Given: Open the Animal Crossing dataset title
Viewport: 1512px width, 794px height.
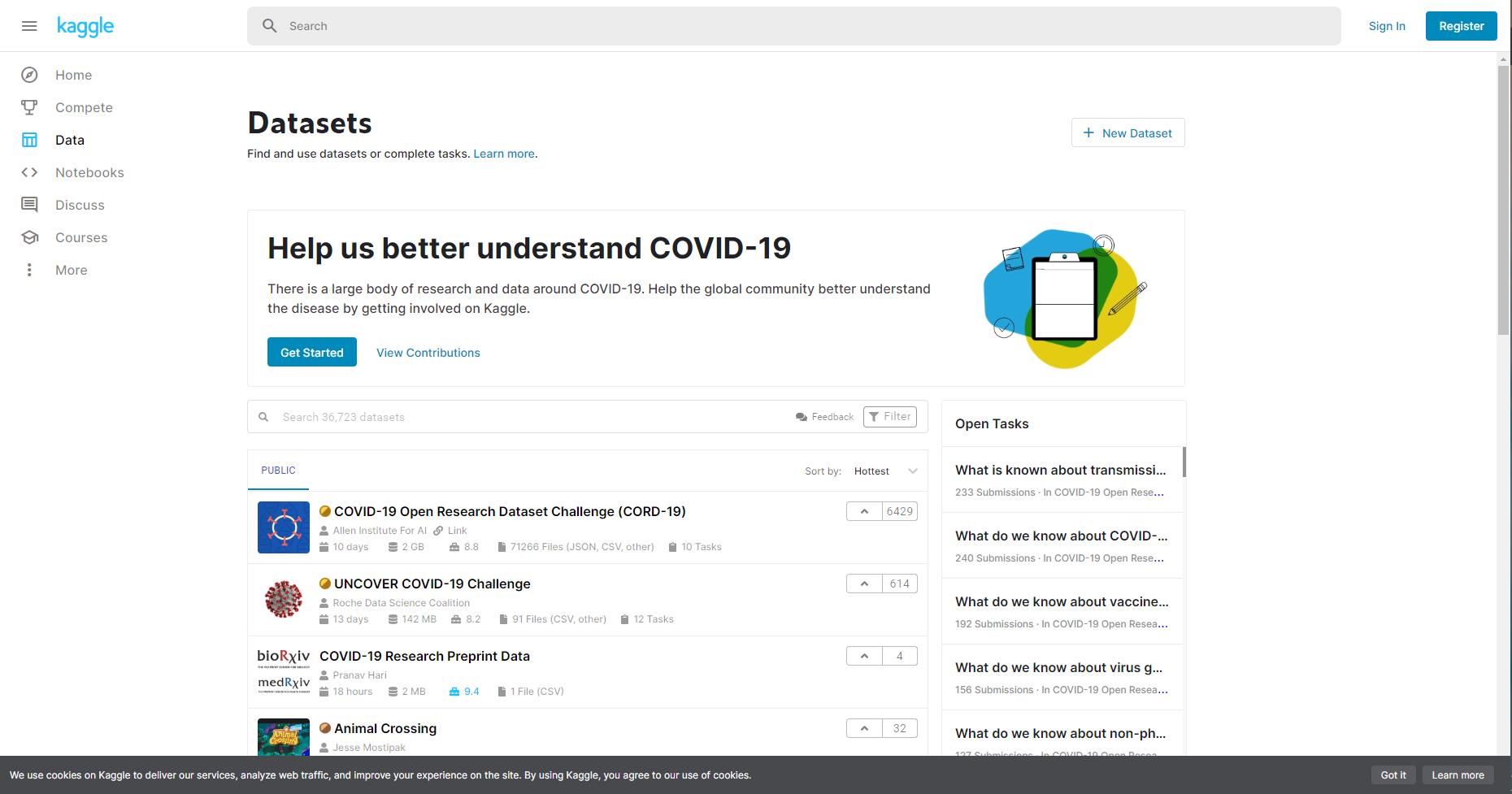Looking at the screenshot, I should click(x=385, y=728).
